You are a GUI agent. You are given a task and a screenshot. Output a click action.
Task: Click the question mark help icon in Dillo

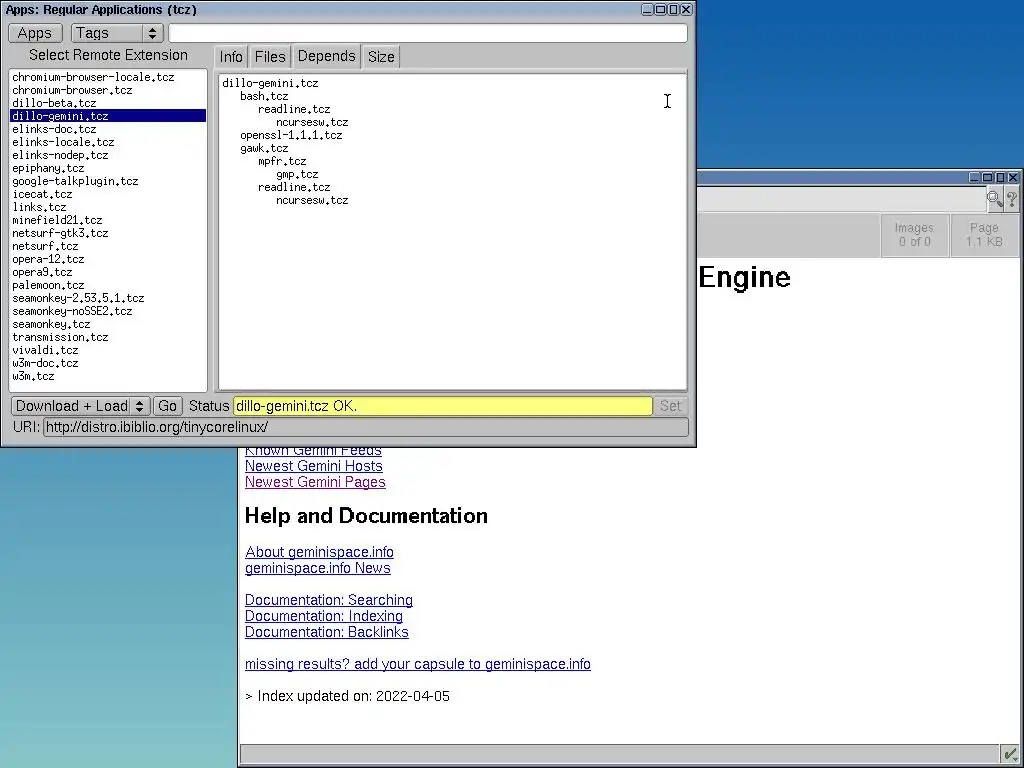1012,199
